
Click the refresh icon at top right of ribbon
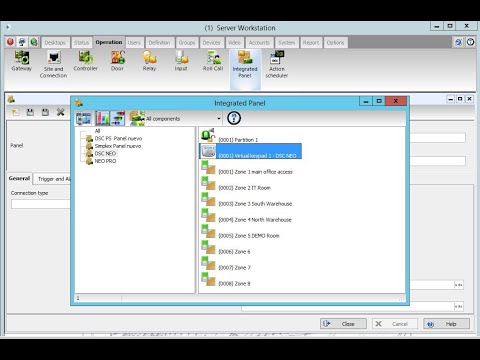click(459, 42)
